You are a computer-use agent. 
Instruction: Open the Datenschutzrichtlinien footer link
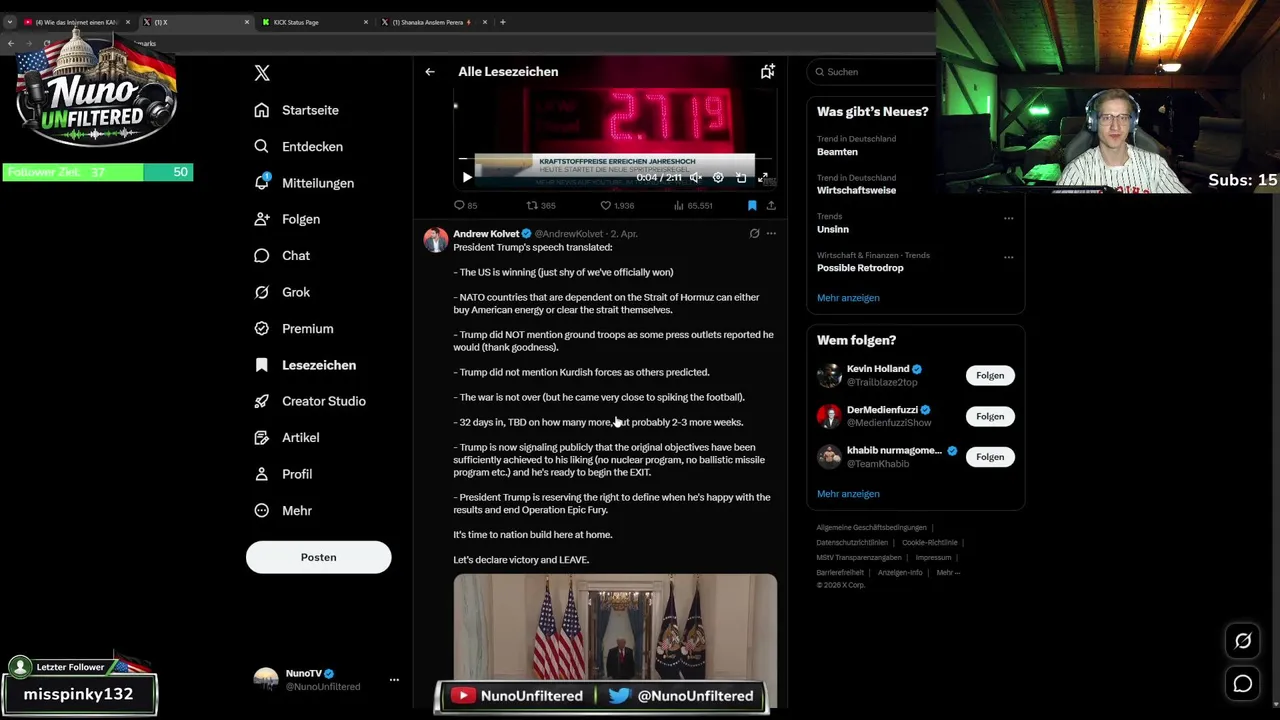click(x=852, y=543)
